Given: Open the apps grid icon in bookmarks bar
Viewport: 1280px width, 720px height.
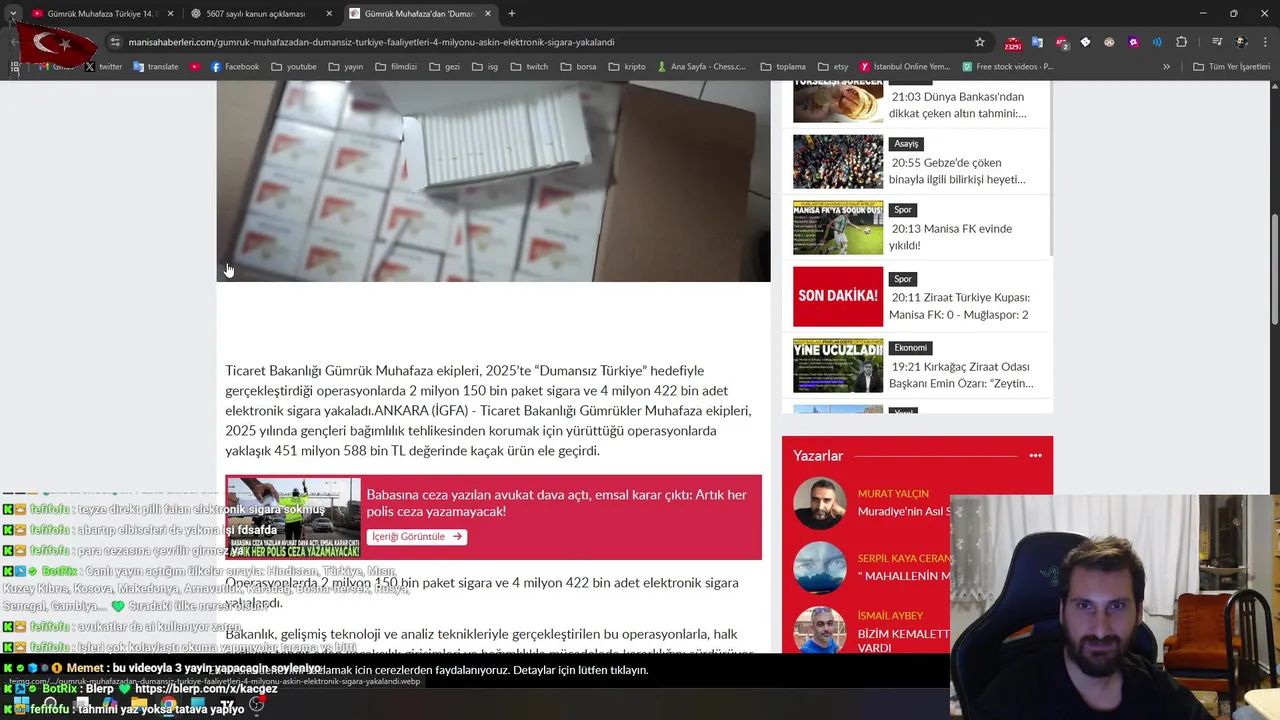Looking at the screenshot, I should tap(14, 67).
